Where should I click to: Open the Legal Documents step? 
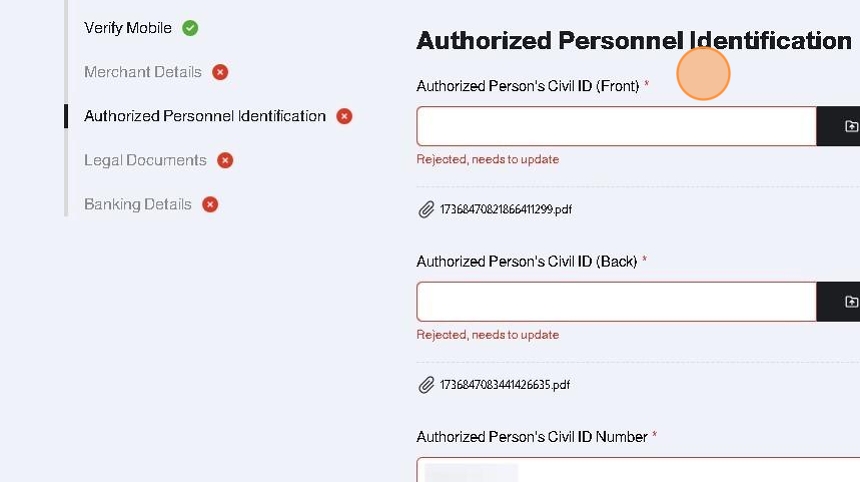tap(145, 160)
